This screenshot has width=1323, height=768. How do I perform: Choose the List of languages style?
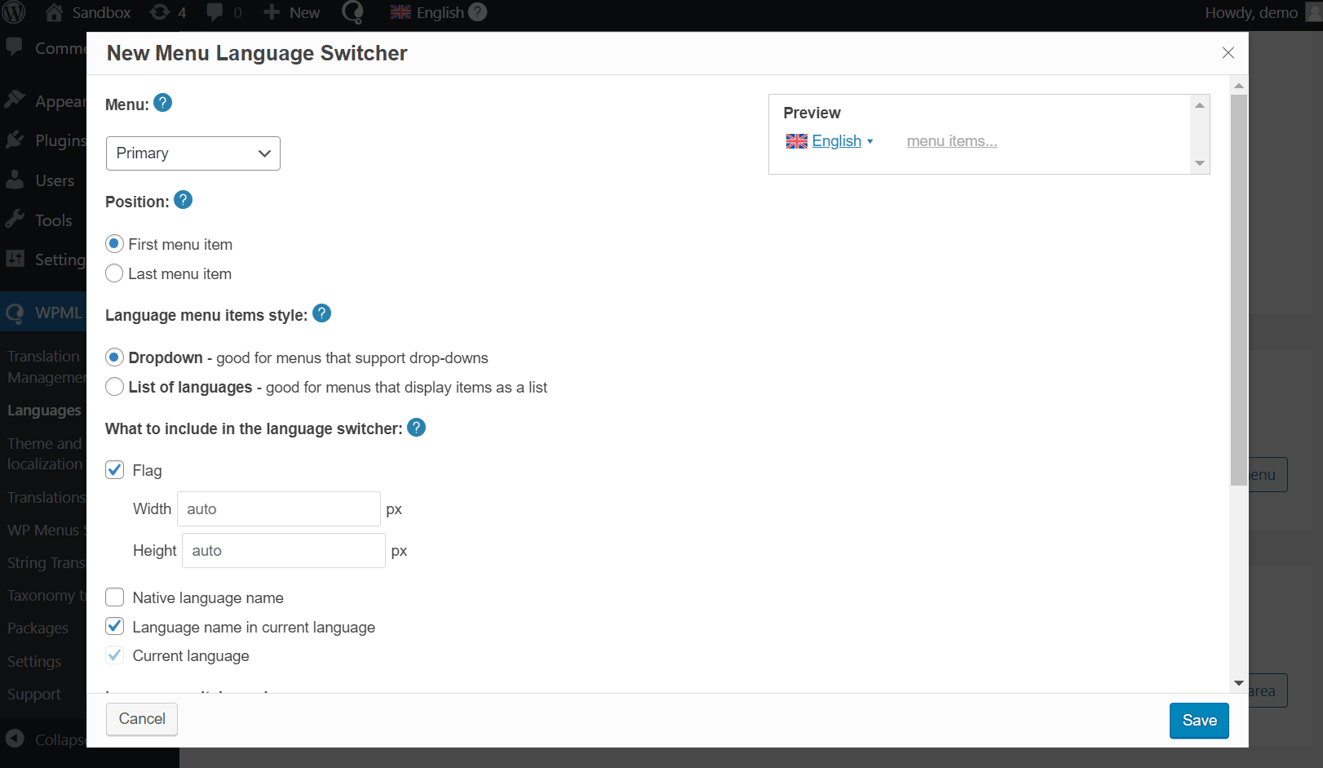click(x=114, y=387)
